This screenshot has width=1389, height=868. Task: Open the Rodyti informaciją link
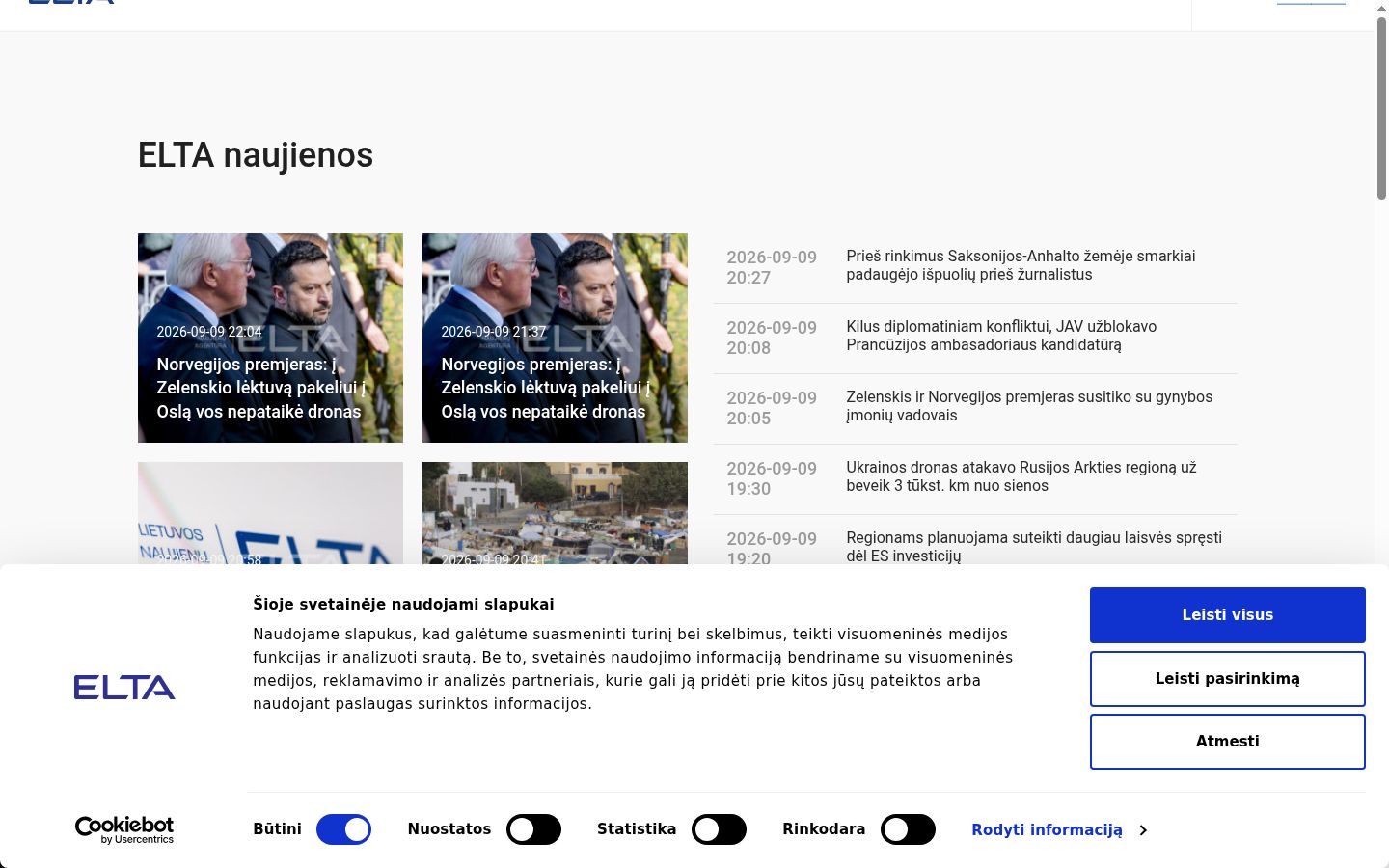click(x=1048, y=830)
